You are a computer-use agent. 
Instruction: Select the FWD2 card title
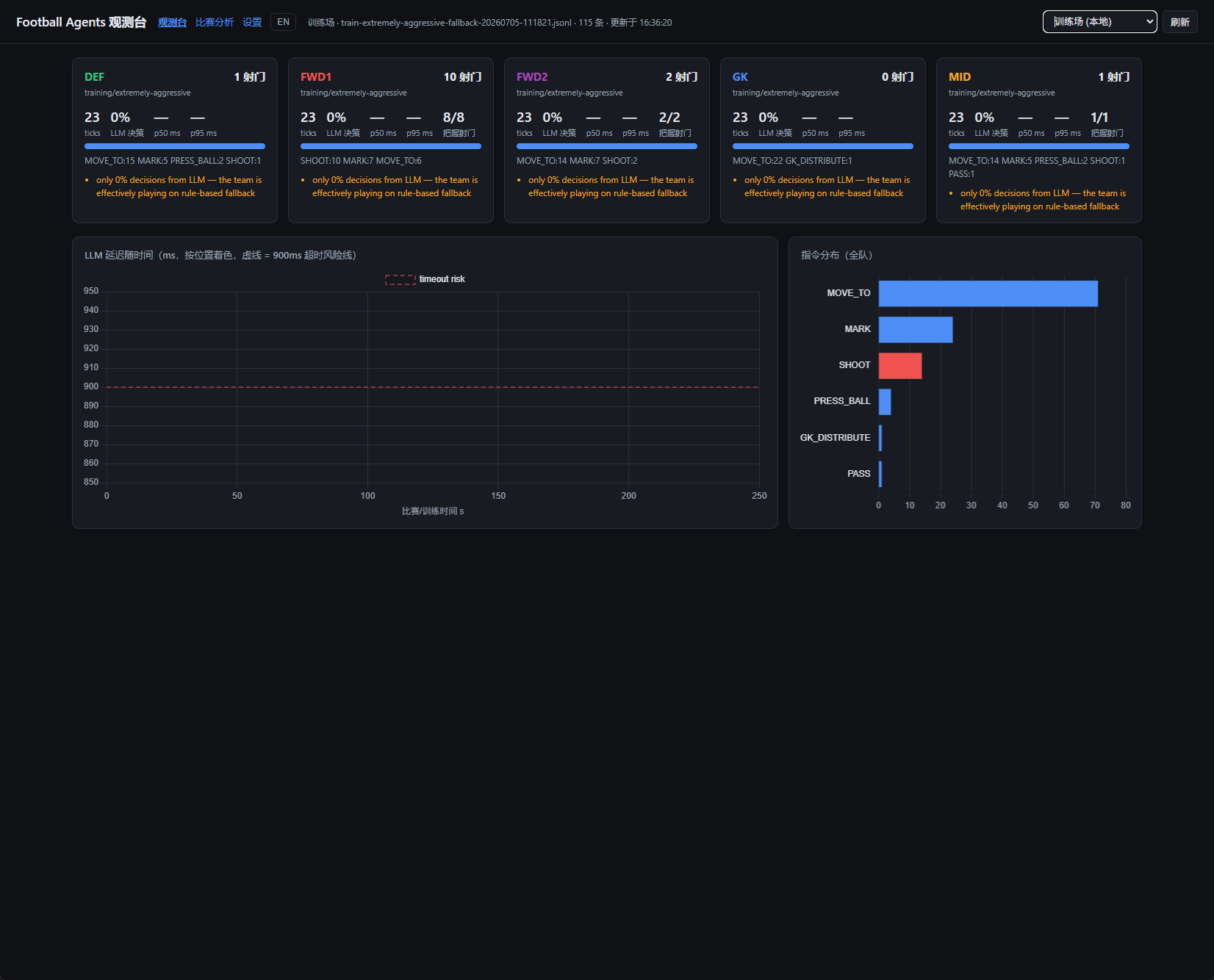click(x=532, y=77)
